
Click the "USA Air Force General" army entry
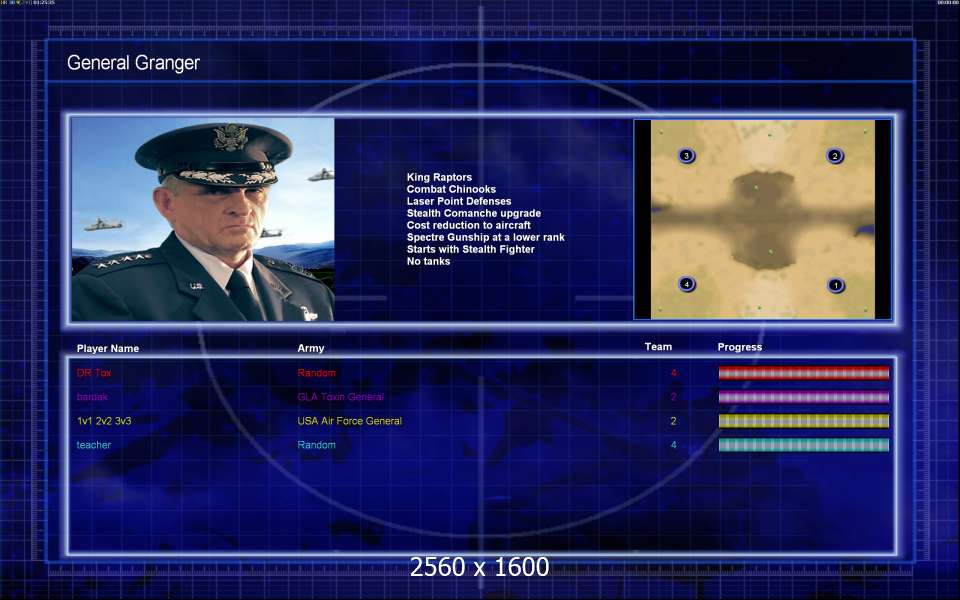[350, 421]
